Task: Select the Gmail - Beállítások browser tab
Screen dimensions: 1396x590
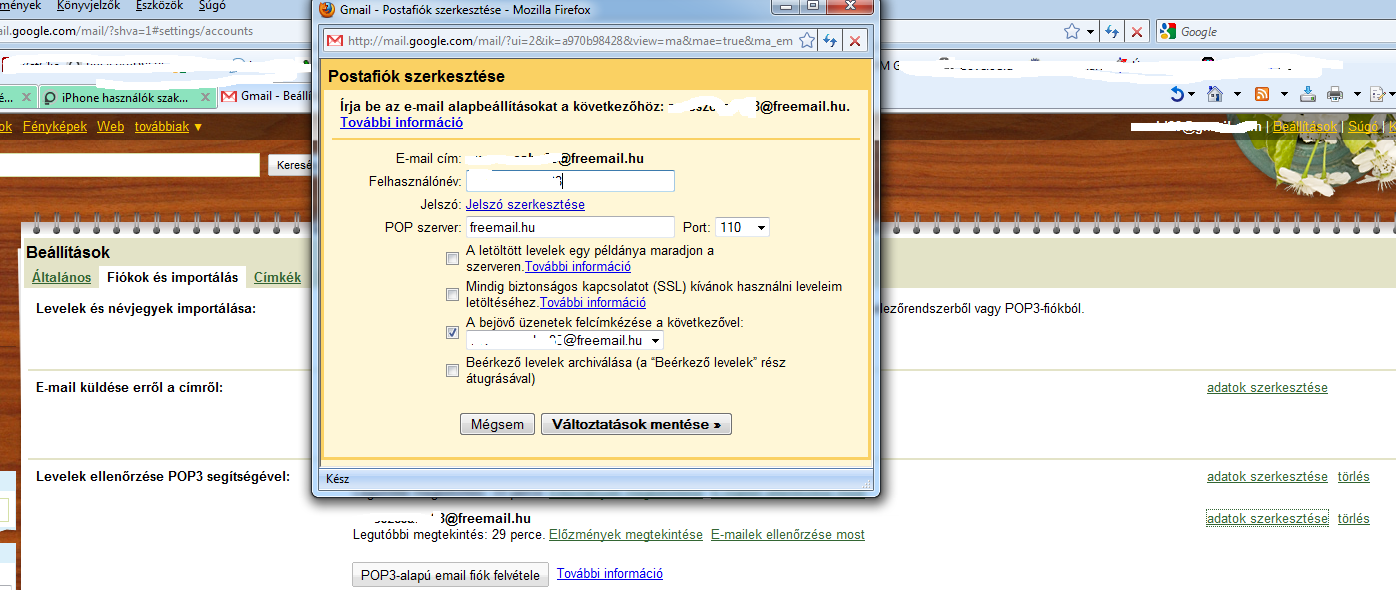Action: (266, 97)
